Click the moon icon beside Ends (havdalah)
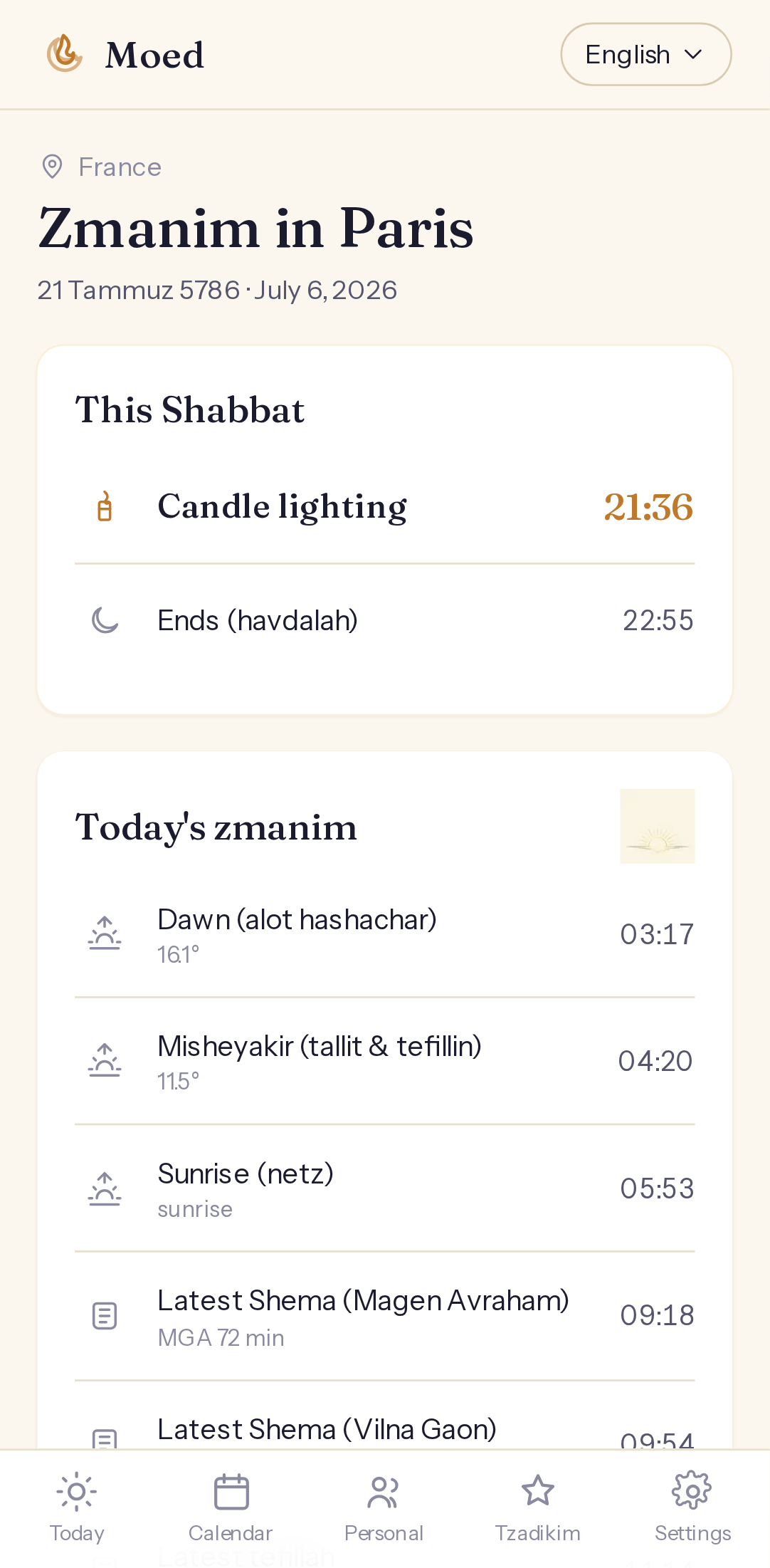Screen dimensions: 770x1568 [x=105, y=620]
